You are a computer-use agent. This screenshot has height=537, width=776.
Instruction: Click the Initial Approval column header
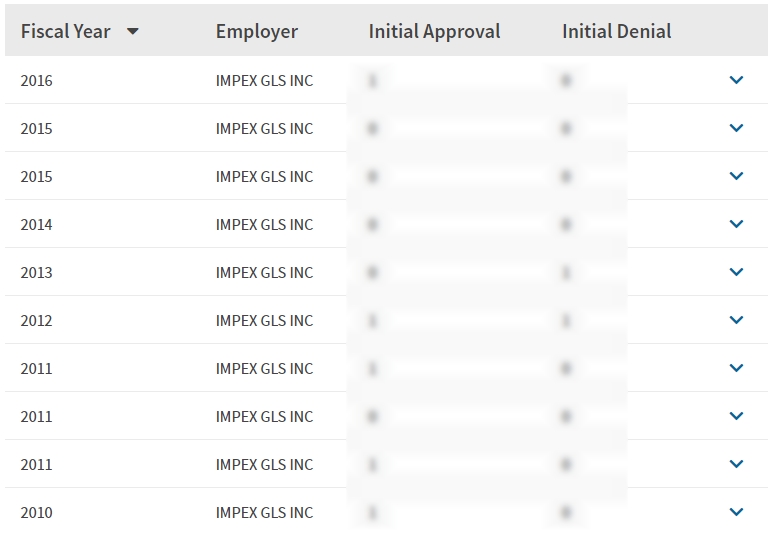click(x=434, y=31)
